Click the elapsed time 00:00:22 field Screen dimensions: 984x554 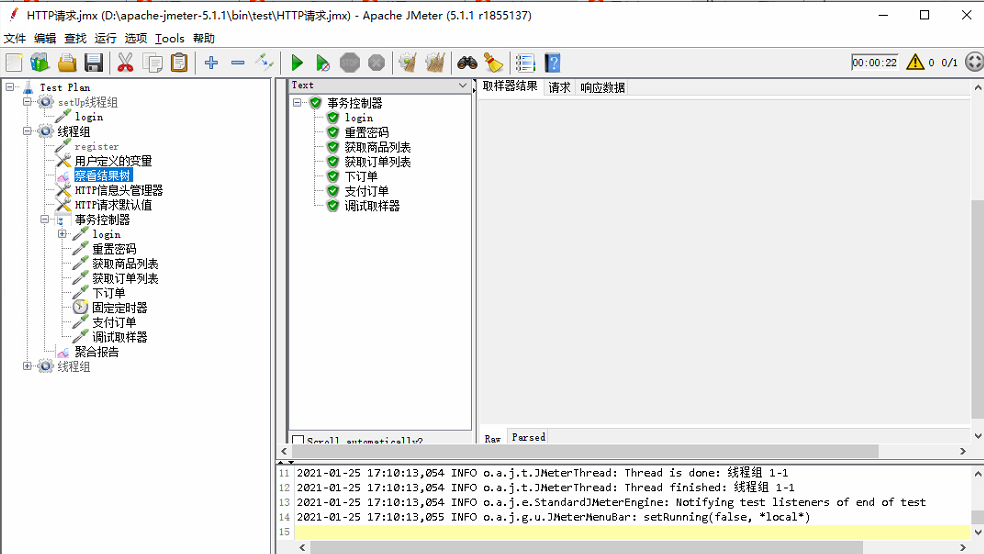874,62
